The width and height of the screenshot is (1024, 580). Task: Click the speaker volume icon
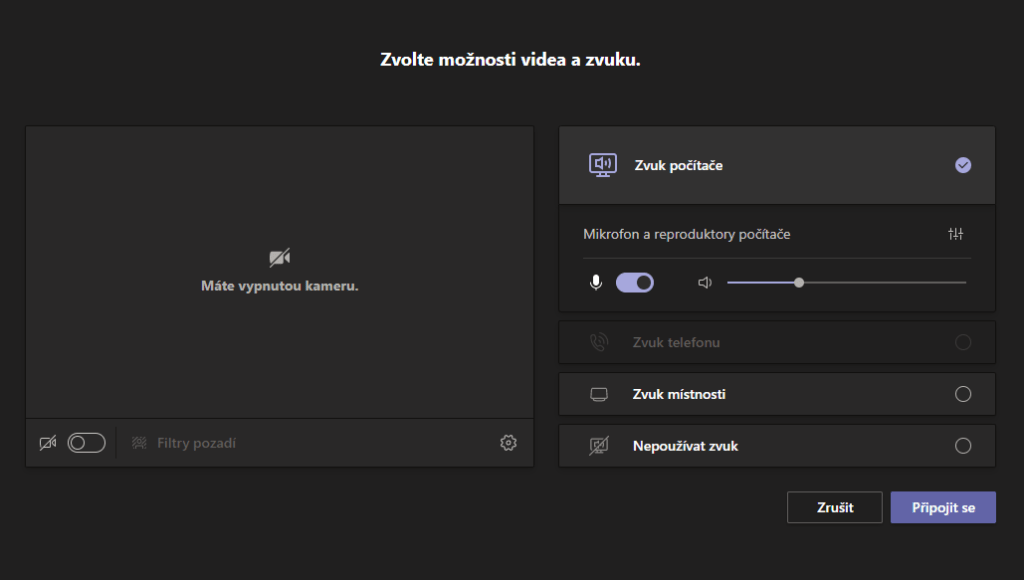point(704,283)
